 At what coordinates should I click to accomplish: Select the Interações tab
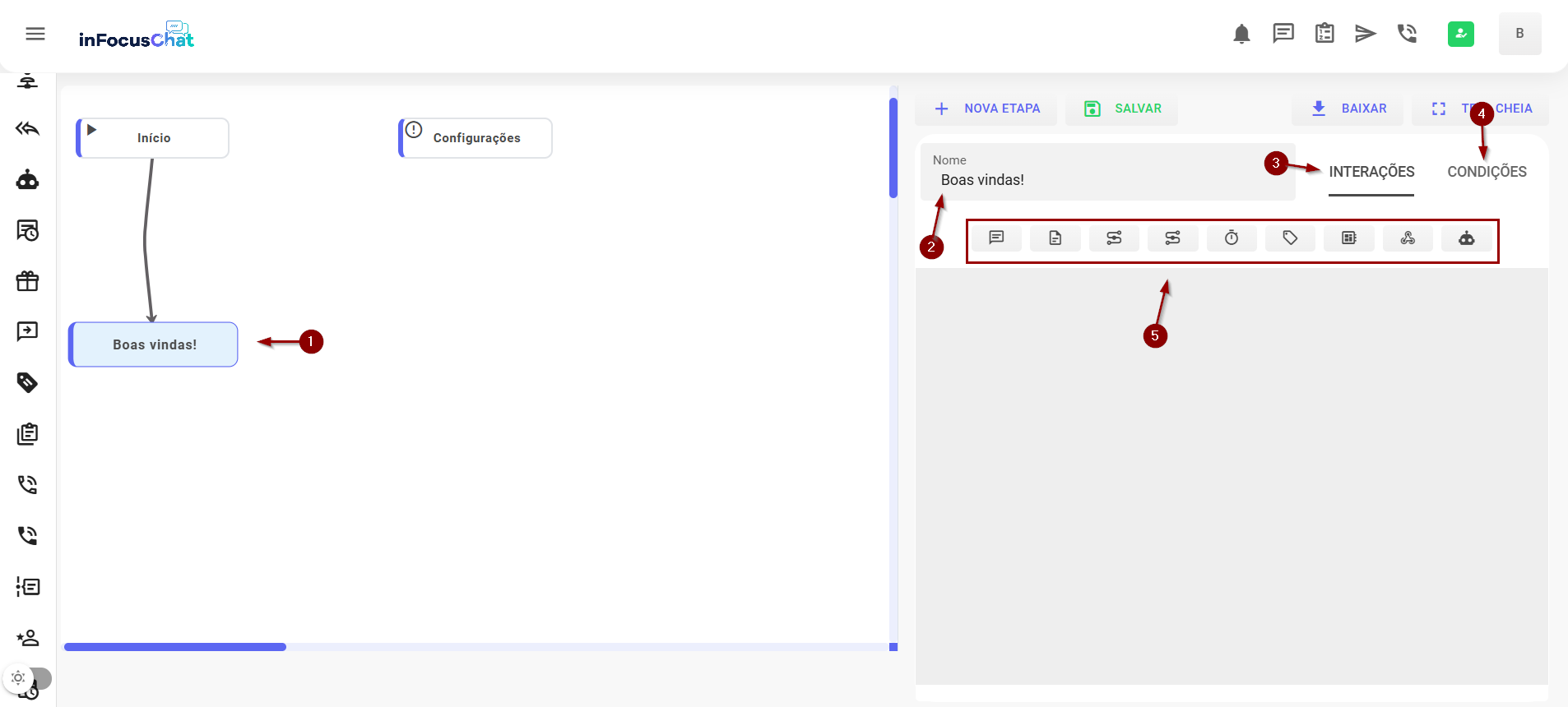(1371, 172)
